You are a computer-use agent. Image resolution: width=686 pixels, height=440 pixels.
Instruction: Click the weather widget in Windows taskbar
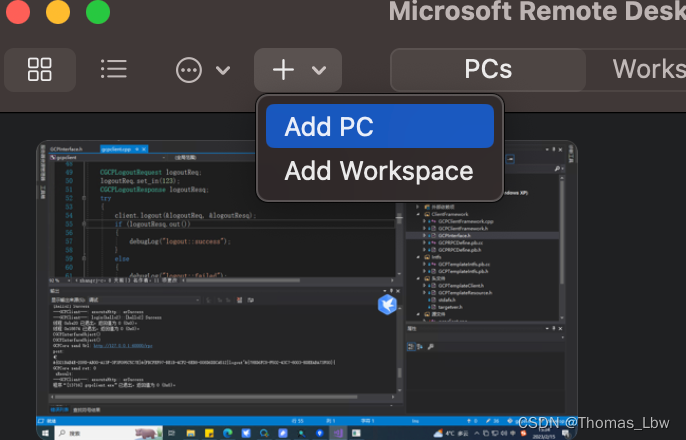coord(451,433)
